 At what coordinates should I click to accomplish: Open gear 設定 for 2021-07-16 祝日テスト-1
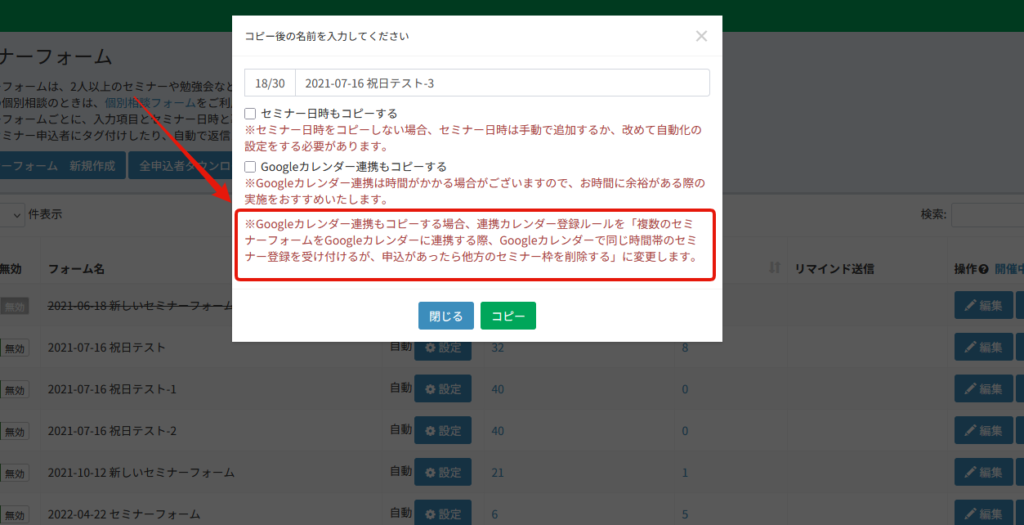click(443, 389)
